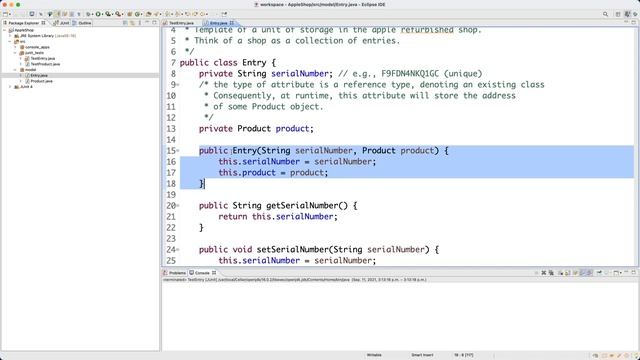Toggle Link with Editor in Package Explorer
This screenshot has width=640, height=360.
(132, 23)
